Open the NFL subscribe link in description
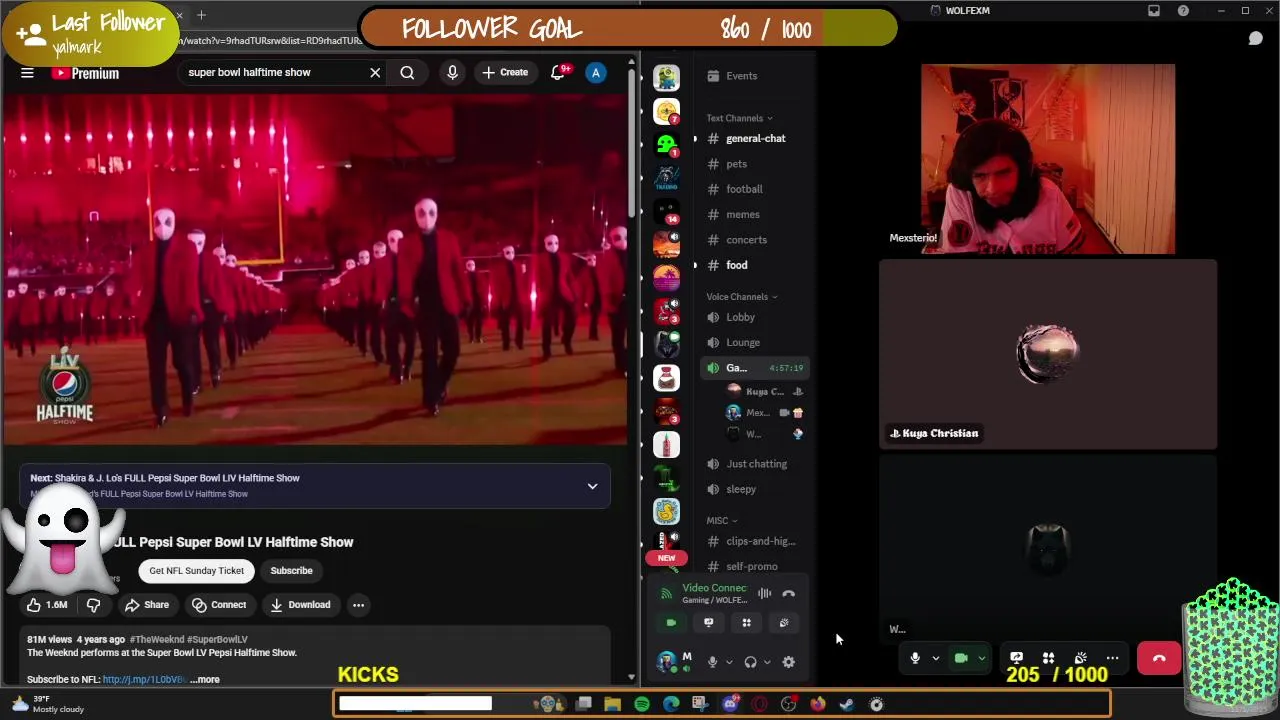 point(144,679)
